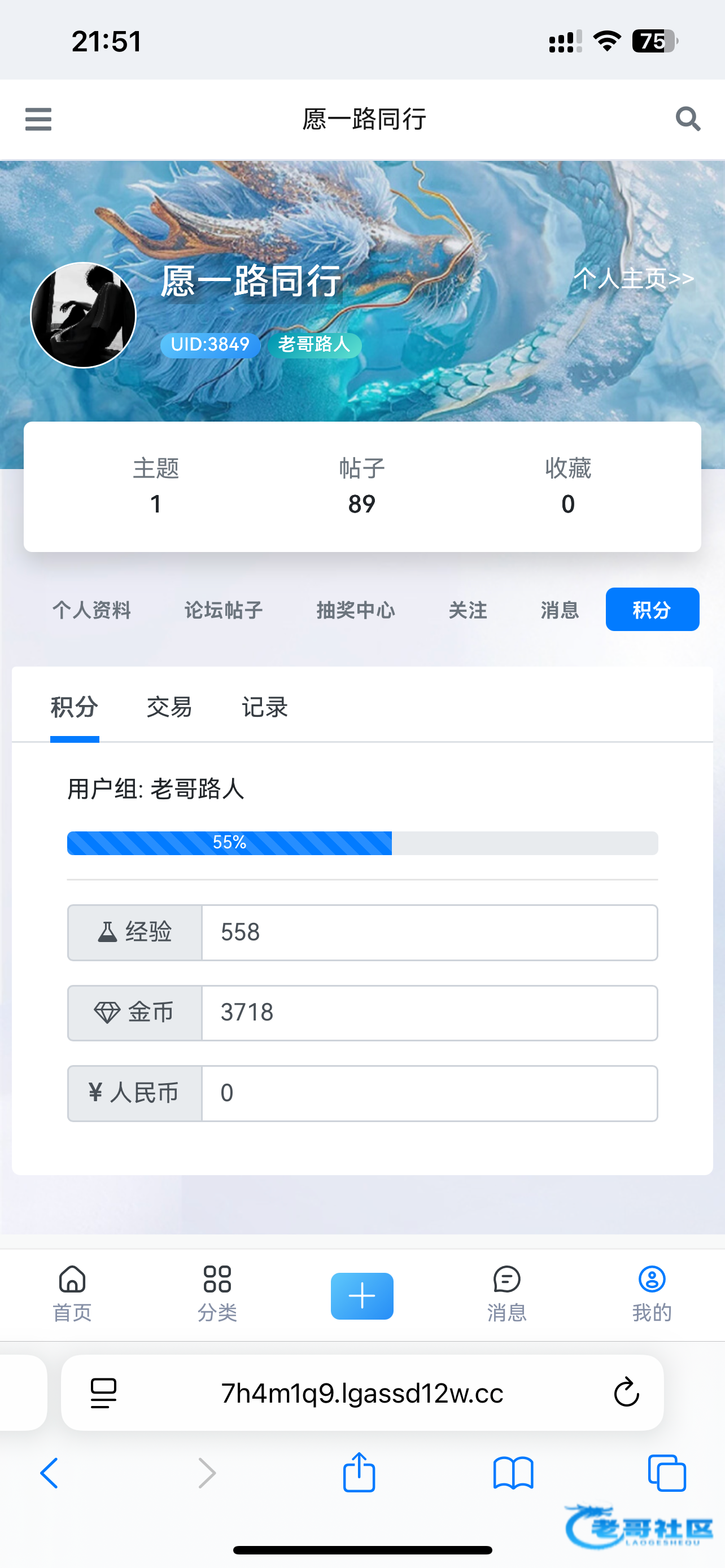Switch to 记录 tab
725x1568 pixels.
click(265, 707)
